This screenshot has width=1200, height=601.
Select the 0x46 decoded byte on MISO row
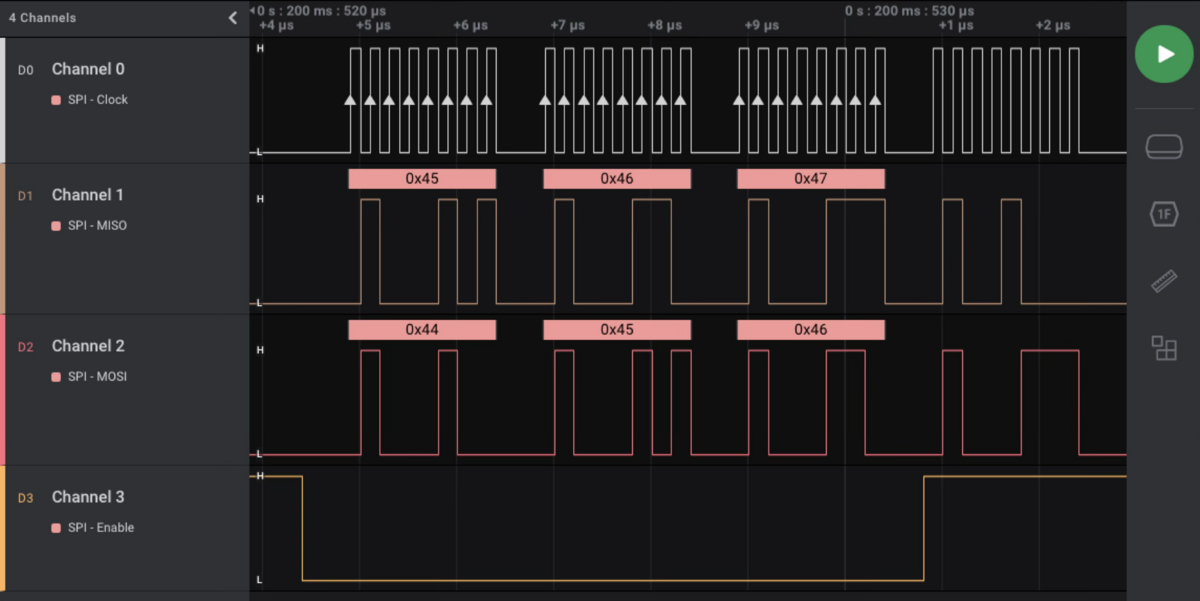[x=616, y=179]
